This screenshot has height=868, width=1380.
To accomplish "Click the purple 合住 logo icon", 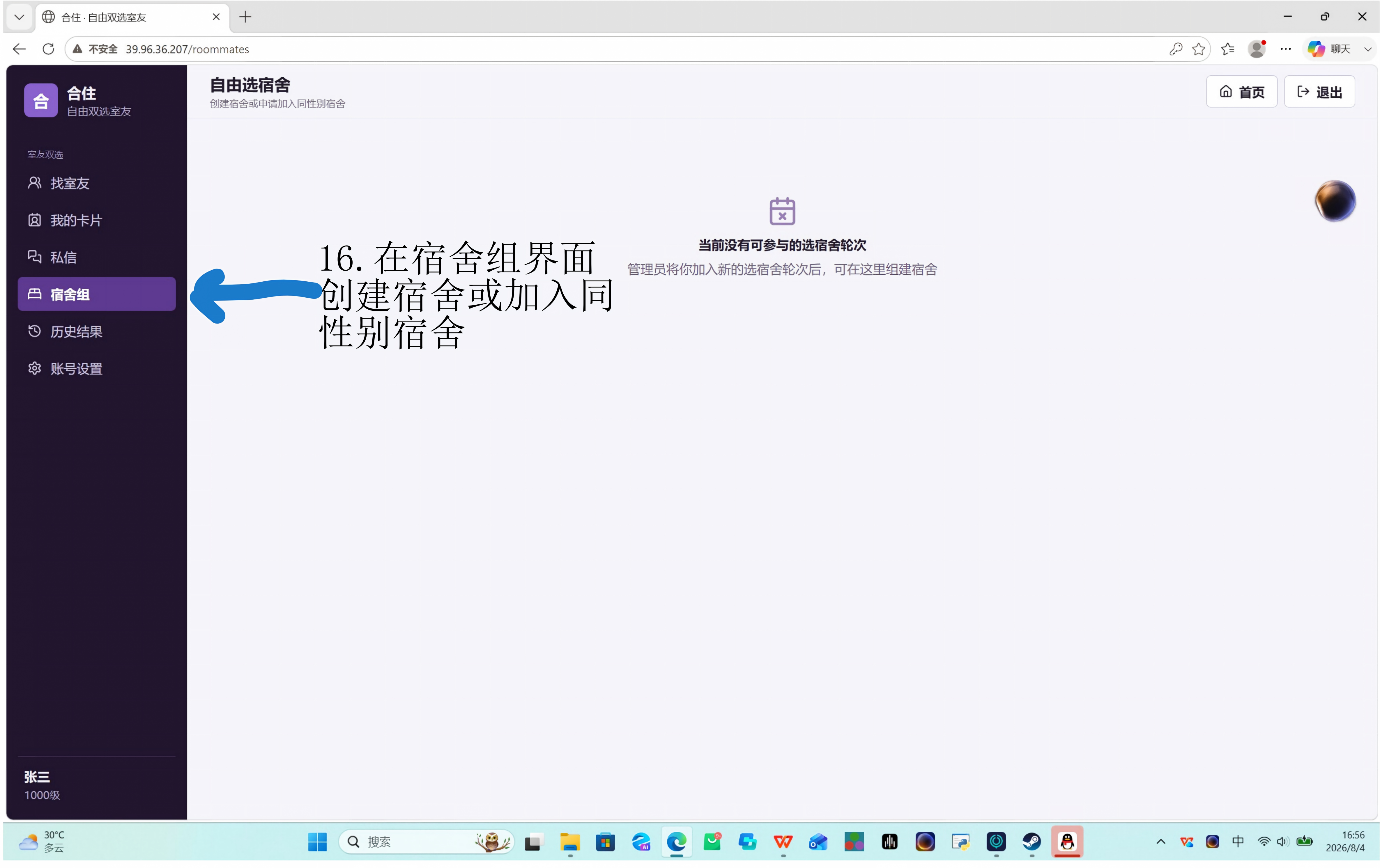I will (x=41, y=101).
